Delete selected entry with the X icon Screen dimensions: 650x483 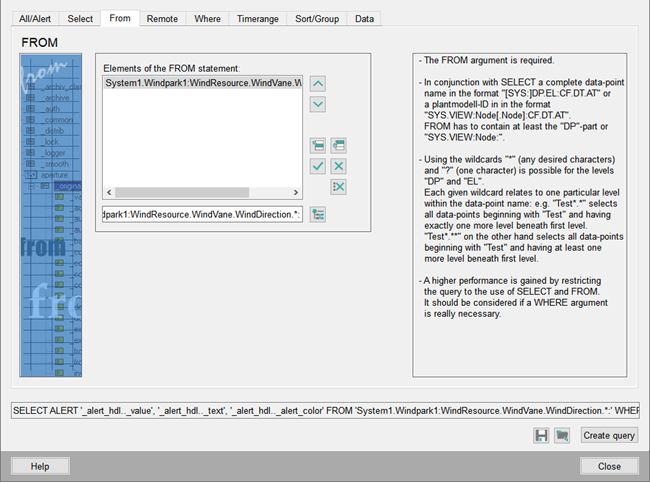coord(339,166)
